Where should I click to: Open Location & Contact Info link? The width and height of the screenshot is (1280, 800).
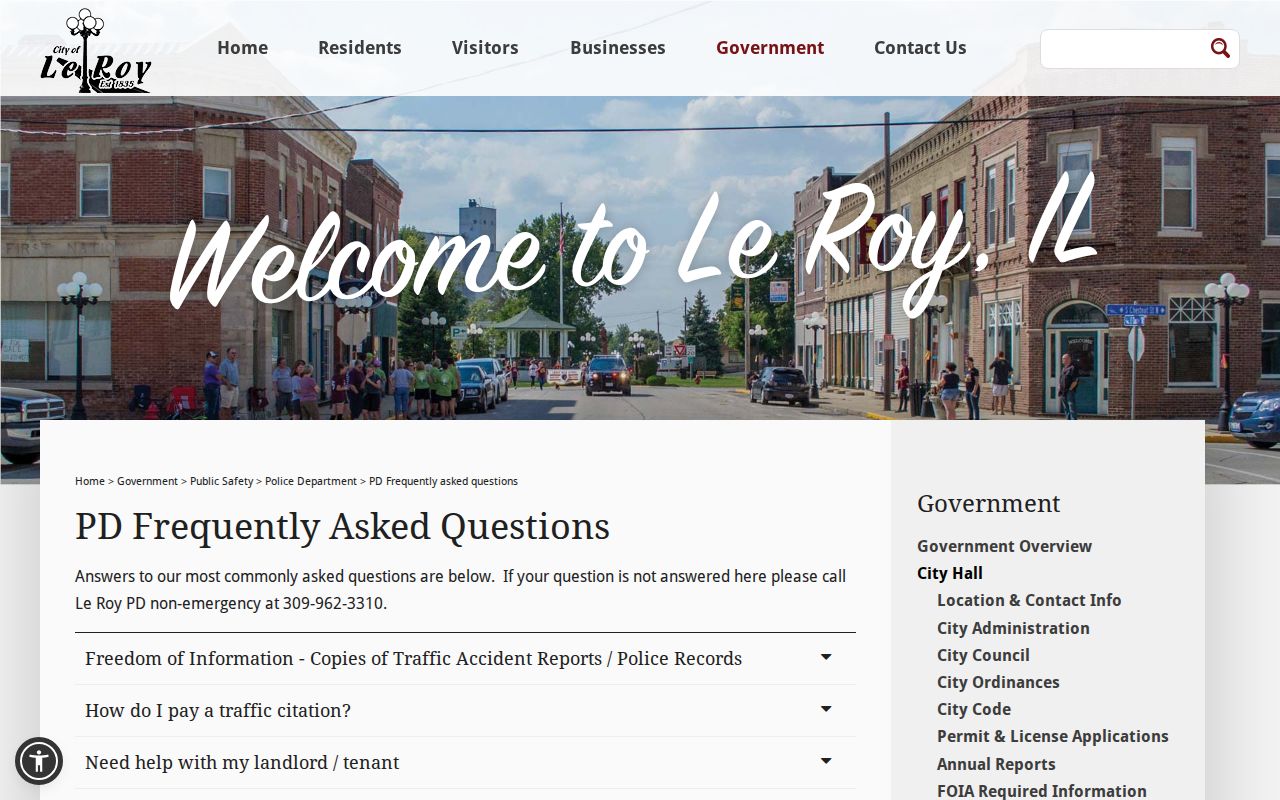pyautogui.click(x=1029, y=600)
